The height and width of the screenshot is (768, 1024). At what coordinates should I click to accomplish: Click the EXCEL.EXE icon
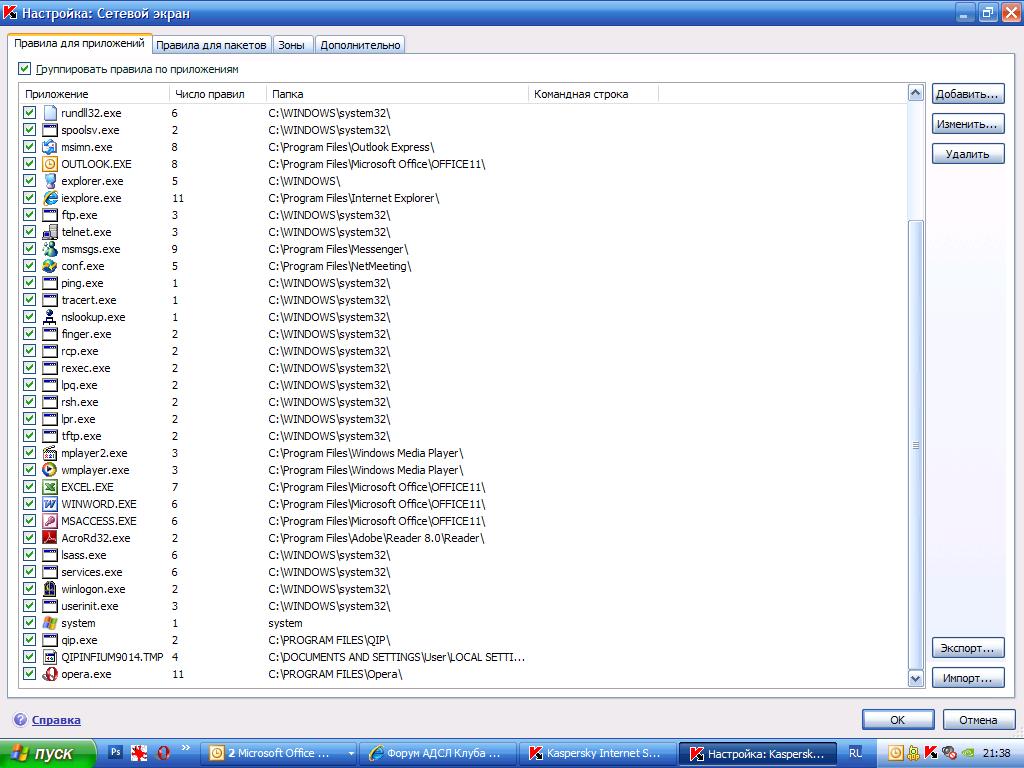(50, 487)
